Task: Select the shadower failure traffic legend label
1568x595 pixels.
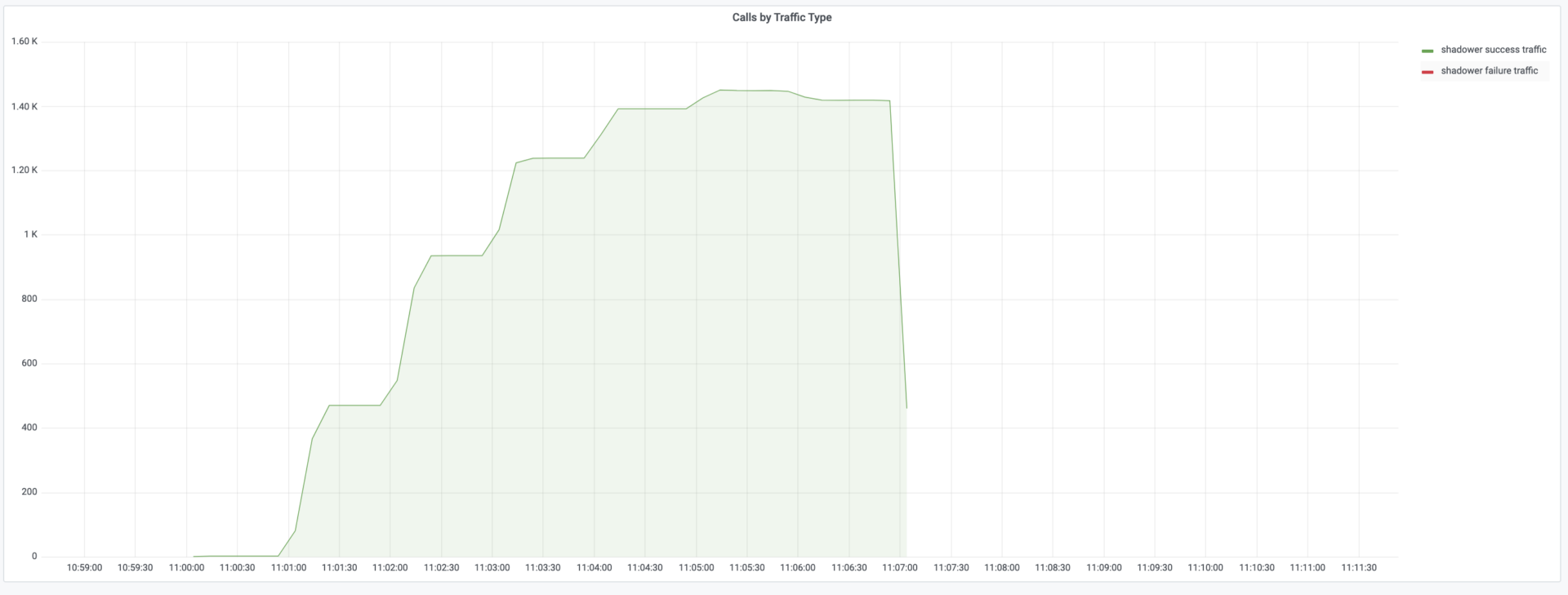Action: pyautogui.click(x=1490, y=71)
